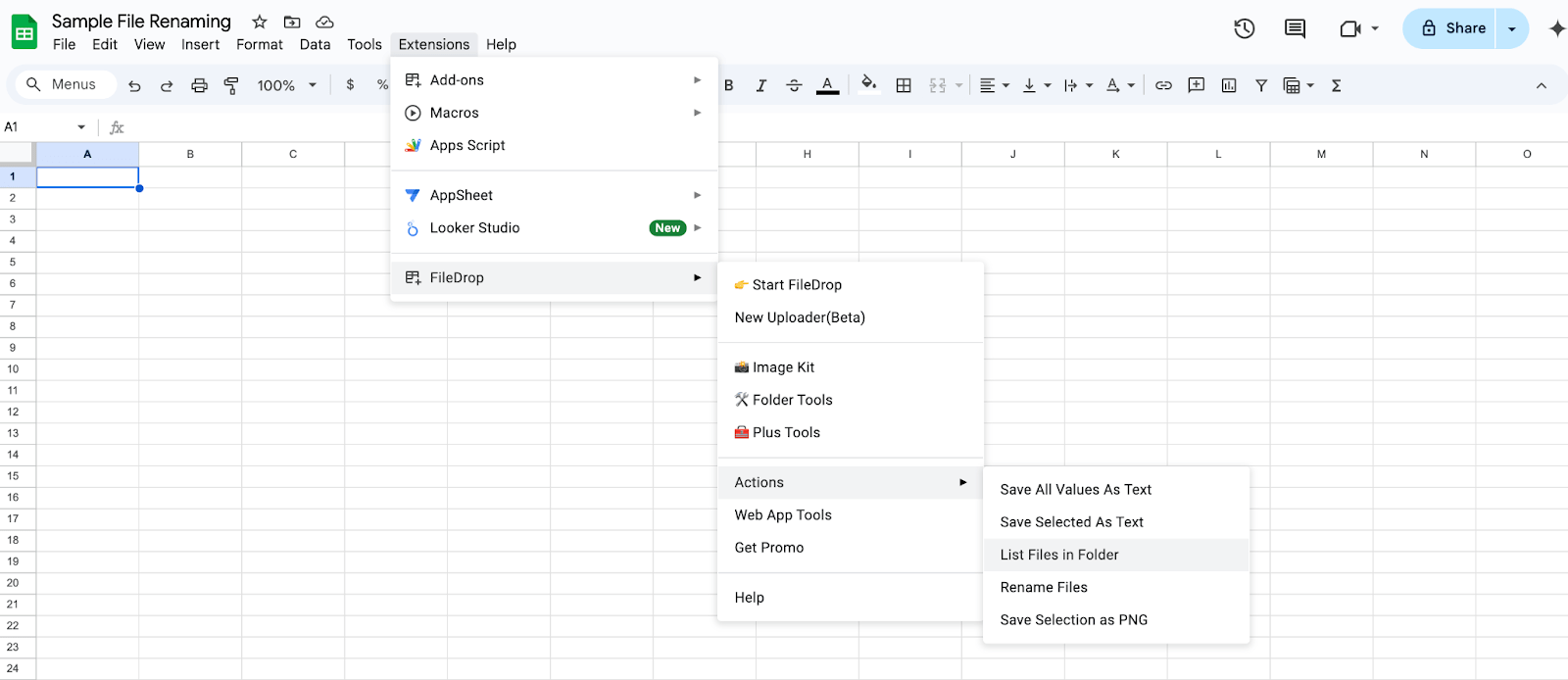The height and width of the screenshot is (680, 1568).
Task: Open the Google Sheets home icon
Action: (24, 31)
